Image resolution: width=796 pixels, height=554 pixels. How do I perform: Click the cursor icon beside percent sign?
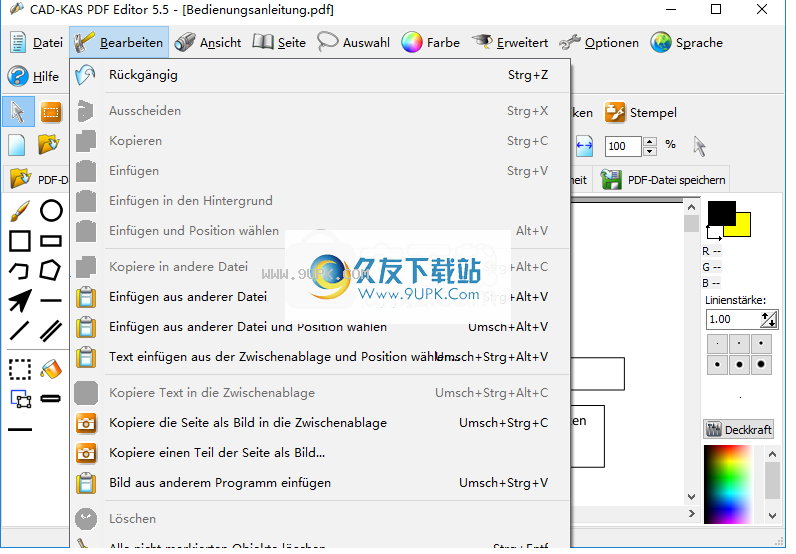pyautogui.click(x=700, y=146)
